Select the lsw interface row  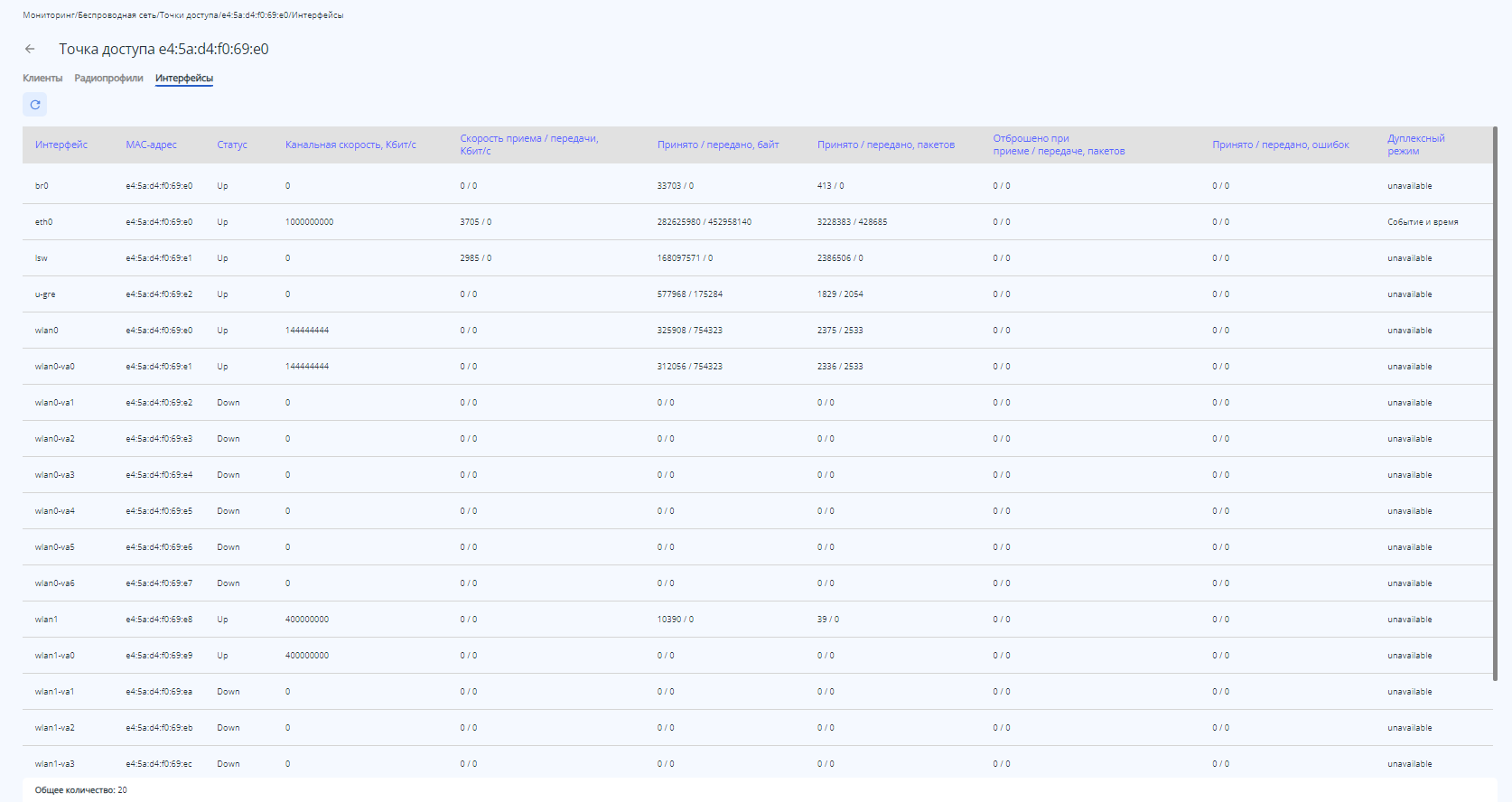click(x=42, y=258)
